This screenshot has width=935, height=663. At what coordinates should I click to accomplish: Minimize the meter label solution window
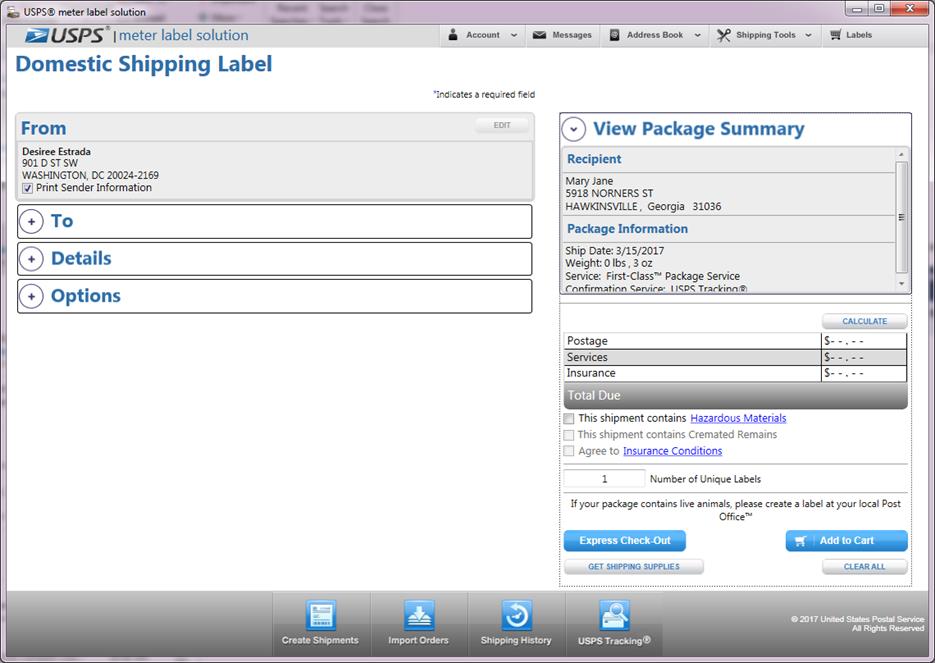click(x=857, y=8)
